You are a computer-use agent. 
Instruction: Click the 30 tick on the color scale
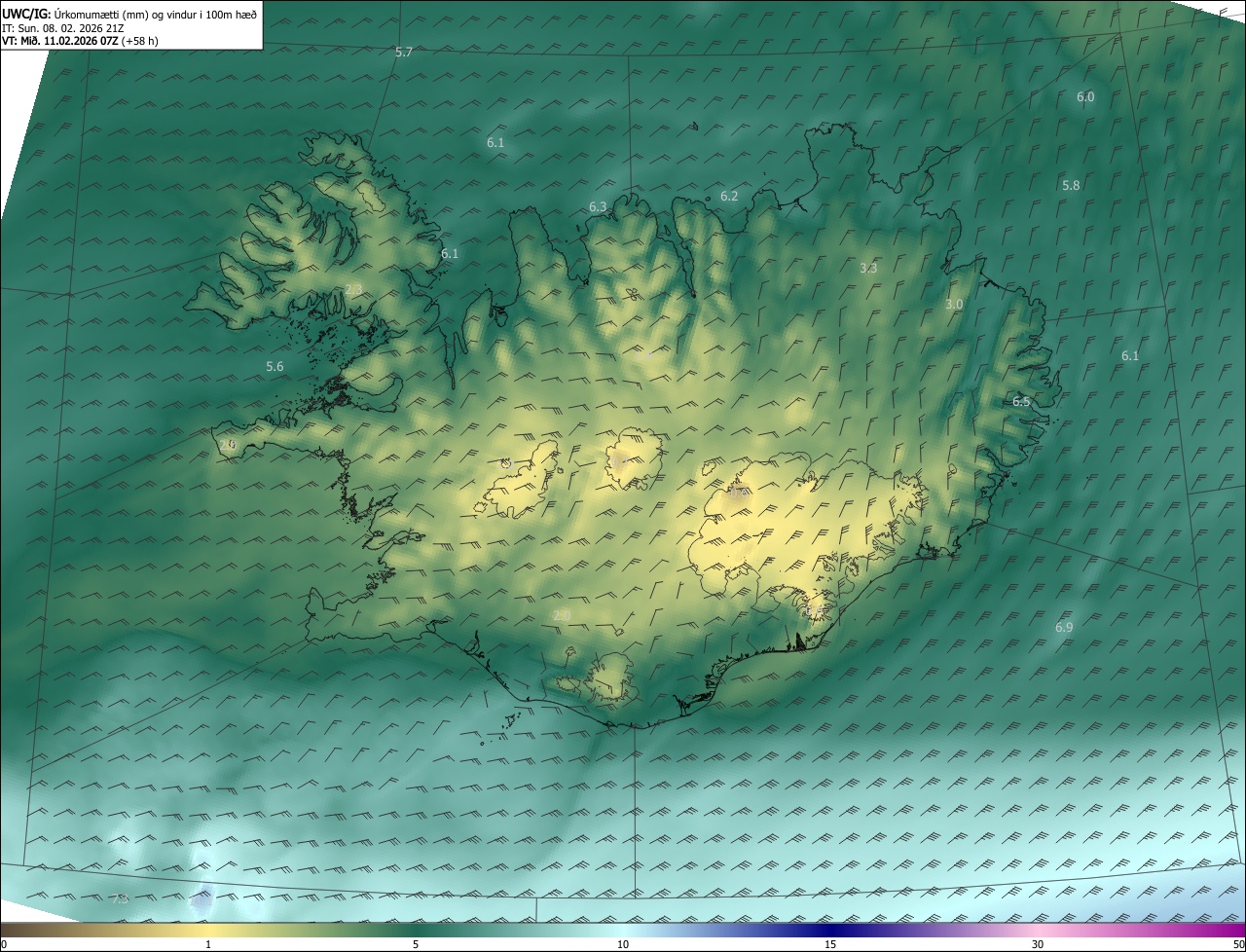(1038, 944)
